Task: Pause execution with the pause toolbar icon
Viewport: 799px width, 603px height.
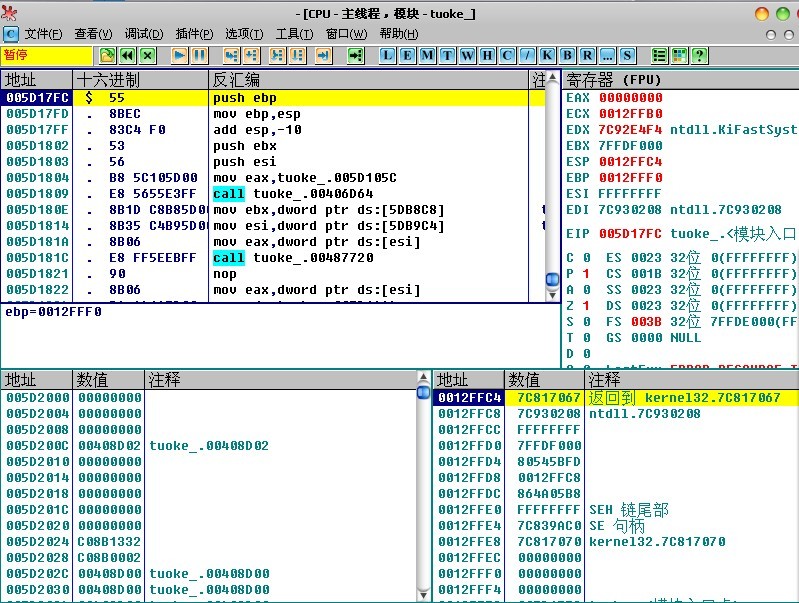Action: (199, 55)
